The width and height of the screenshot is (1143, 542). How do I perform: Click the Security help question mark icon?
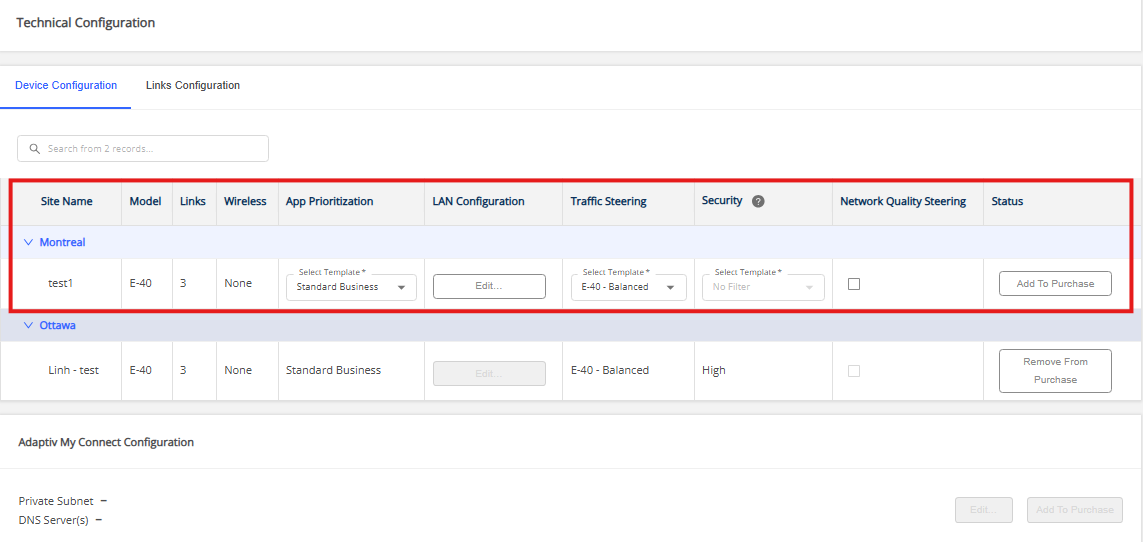(758, 202)
